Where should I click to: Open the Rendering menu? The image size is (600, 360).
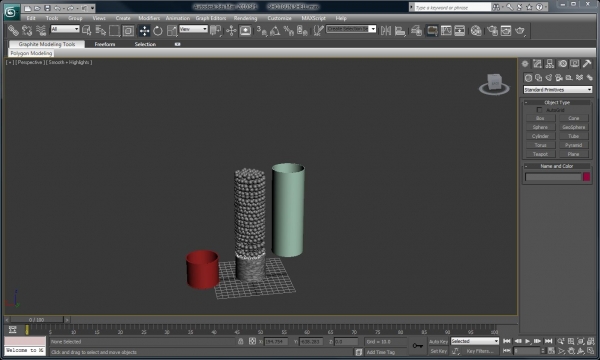(245, 18)
